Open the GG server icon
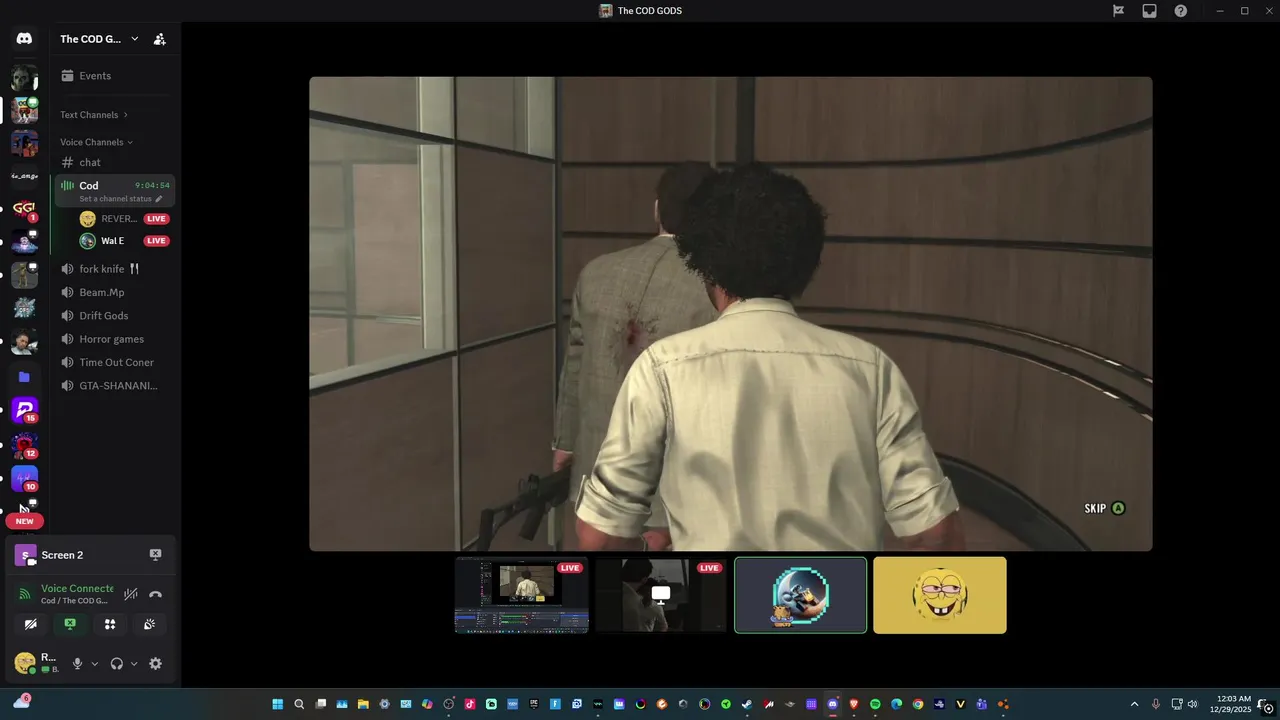Viewport: 1280px width, 720px height. (24, 209)
